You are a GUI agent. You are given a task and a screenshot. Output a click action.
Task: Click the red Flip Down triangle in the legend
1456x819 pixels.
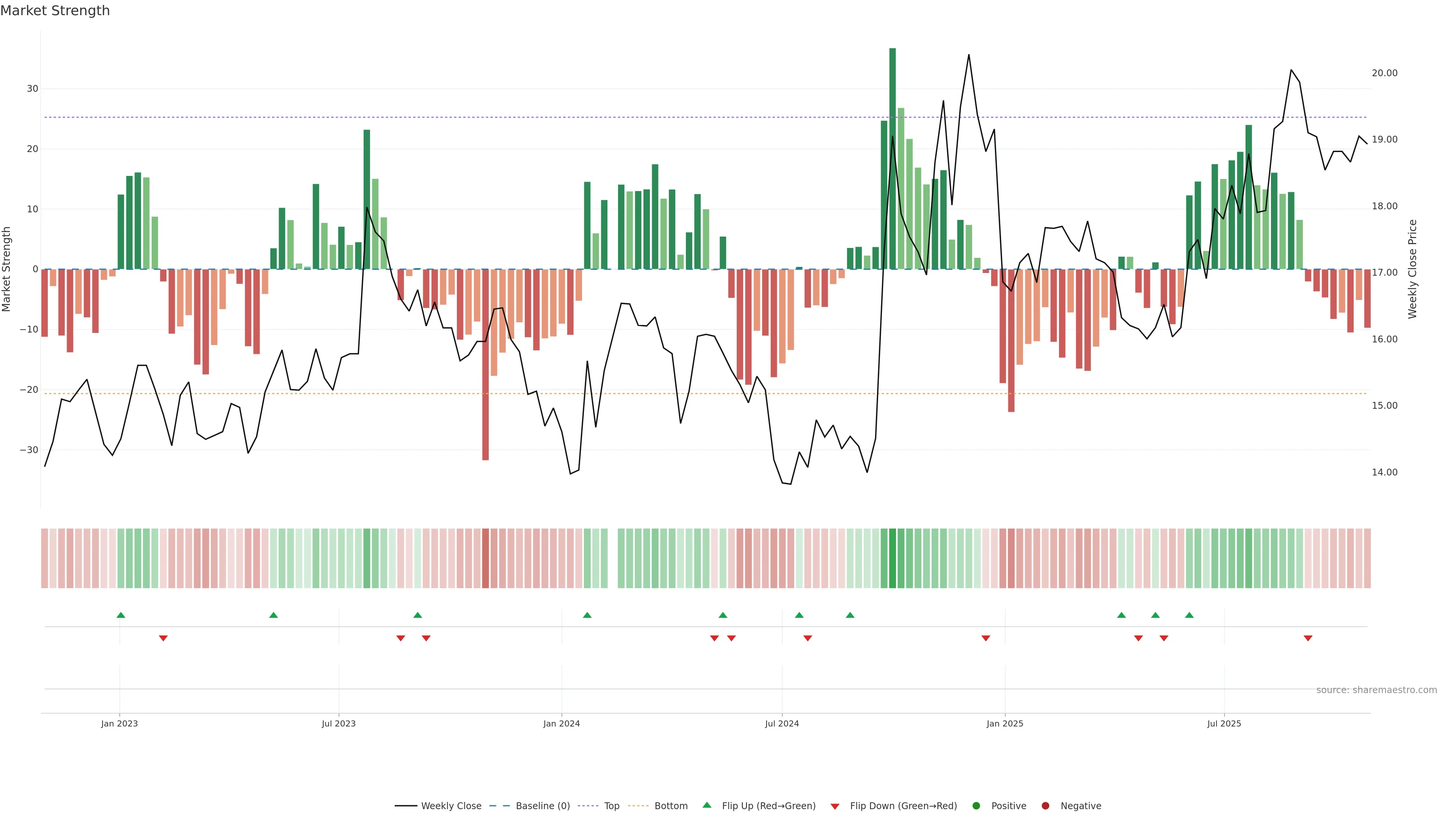pyautogui.click(x=835, y=806)
